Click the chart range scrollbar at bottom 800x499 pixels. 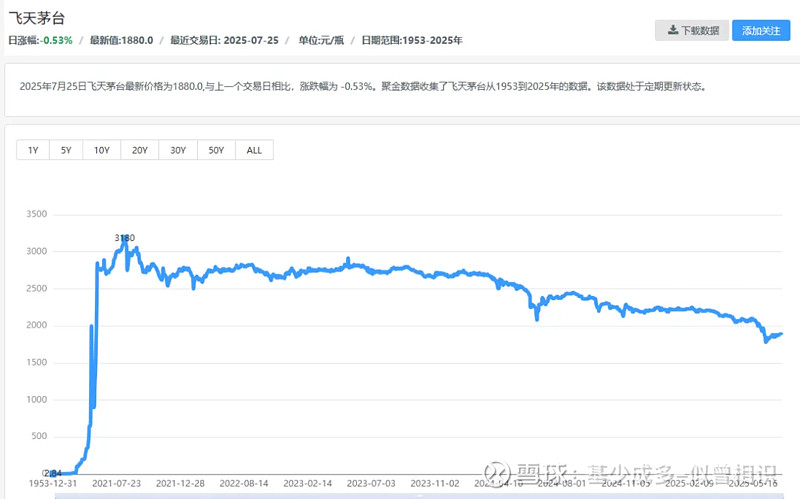coord(418,496)
